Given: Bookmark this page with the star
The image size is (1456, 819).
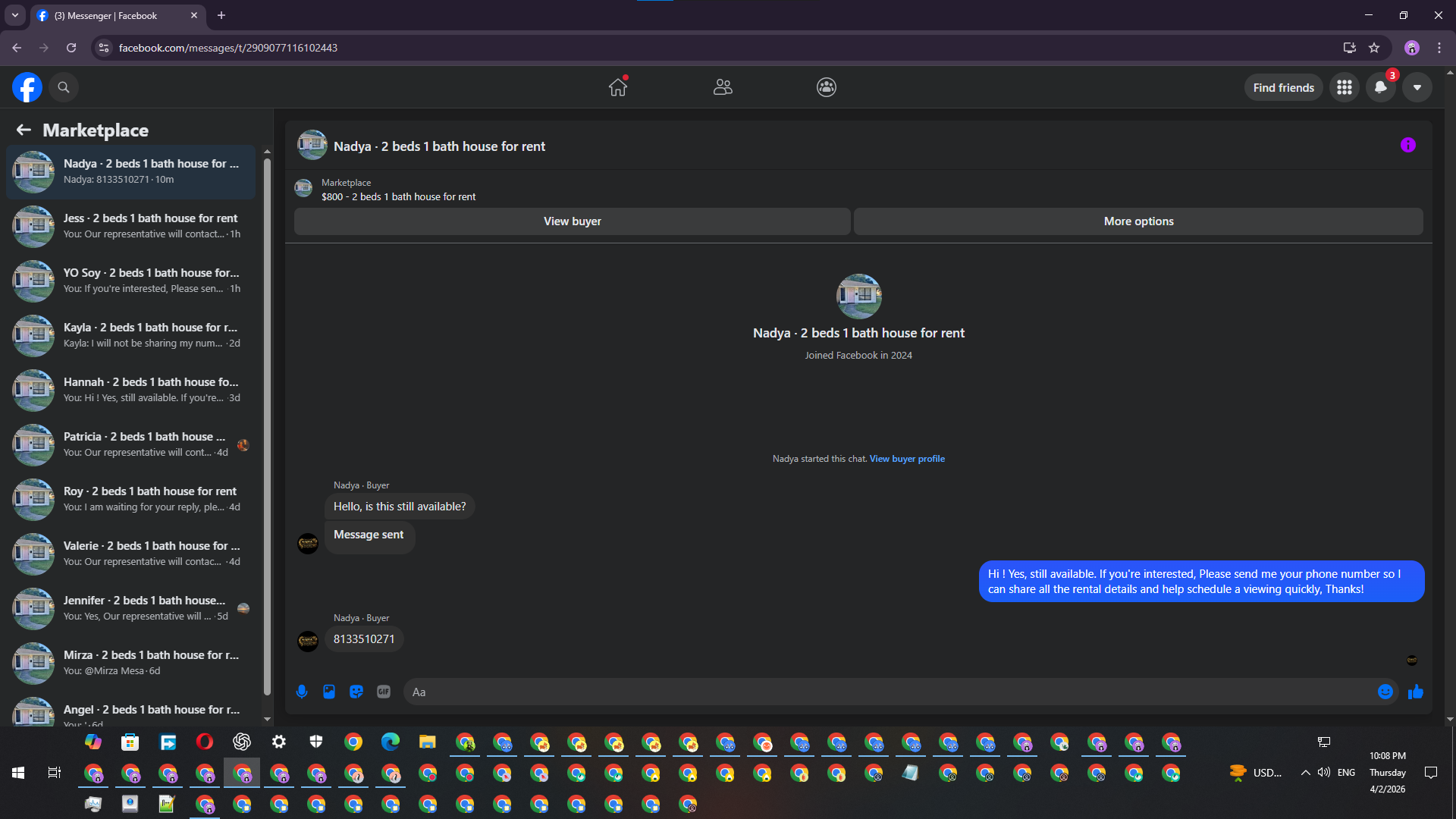Looking at the screenshot, I should 1374,48.
